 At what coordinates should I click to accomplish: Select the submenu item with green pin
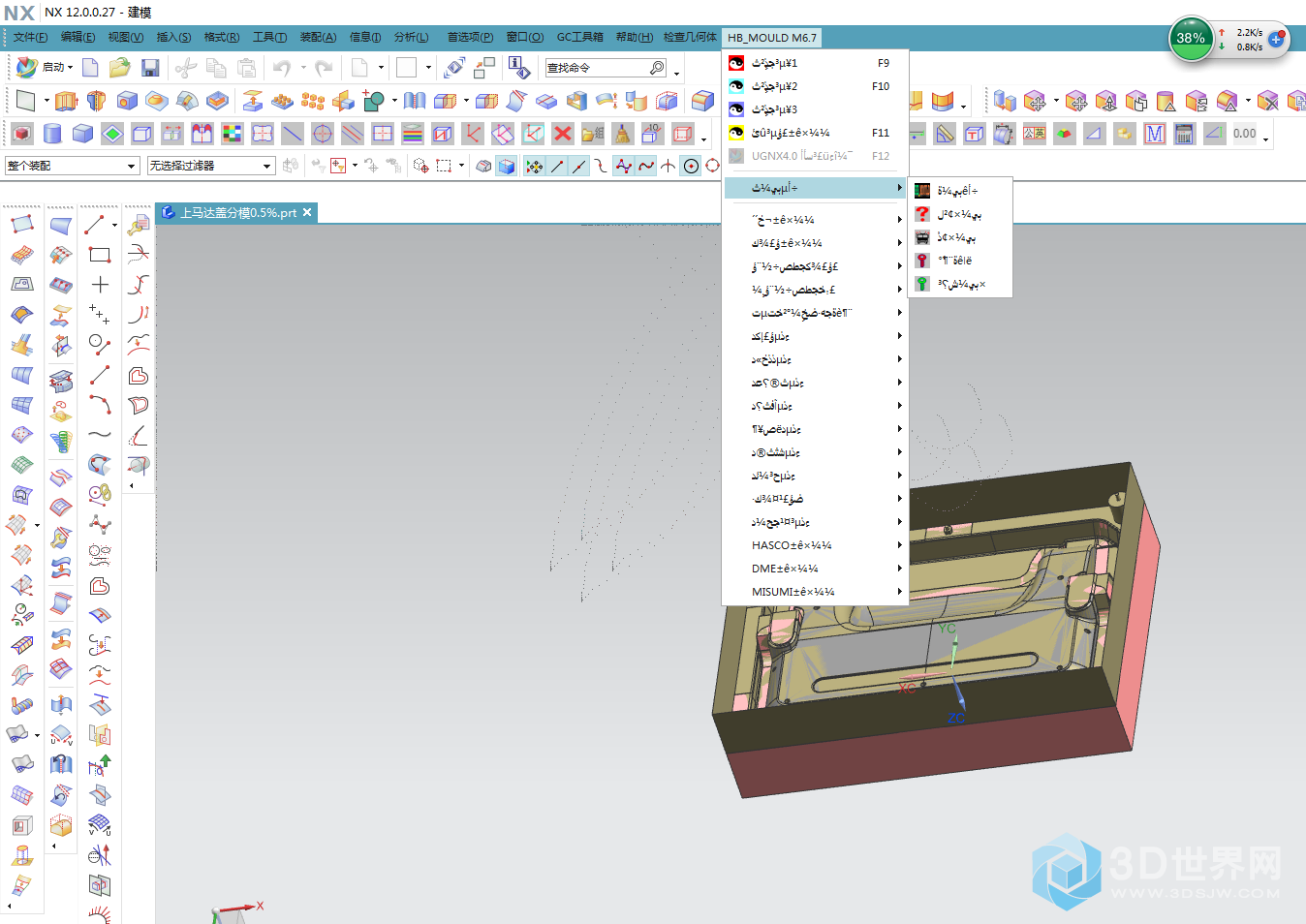[960, 284]
